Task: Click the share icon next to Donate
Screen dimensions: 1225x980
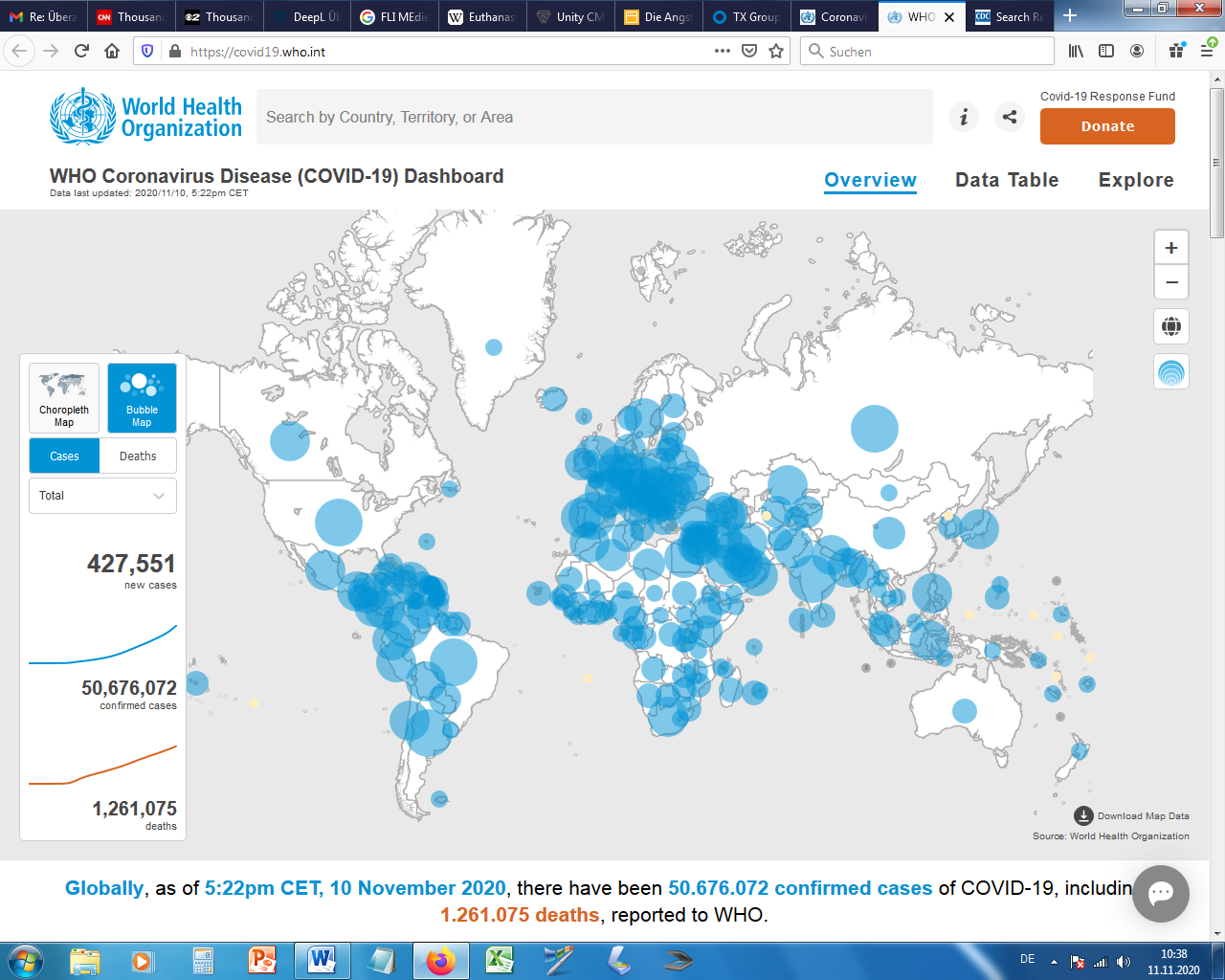Action: pos(1008,117)
